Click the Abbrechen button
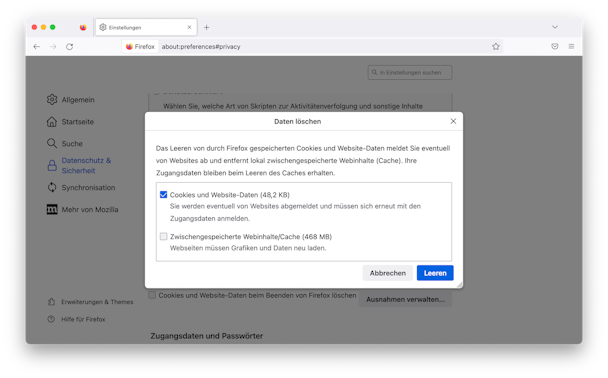 tap(387, 273)
